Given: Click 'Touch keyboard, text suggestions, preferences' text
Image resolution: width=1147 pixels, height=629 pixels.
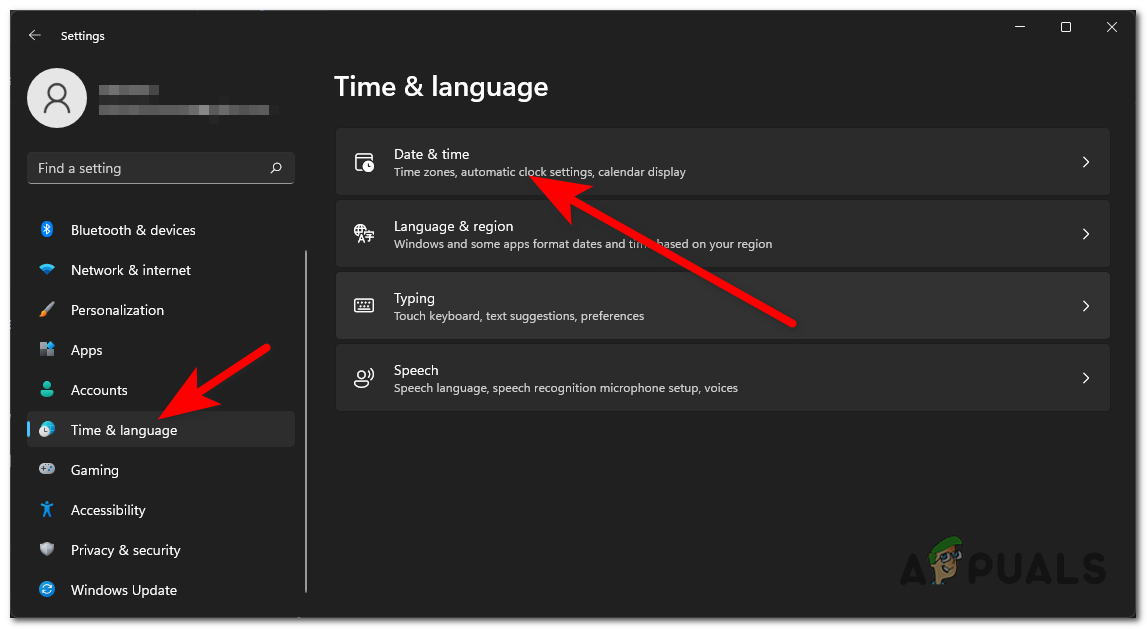Looking at the screenshot, I should [519, 316].
